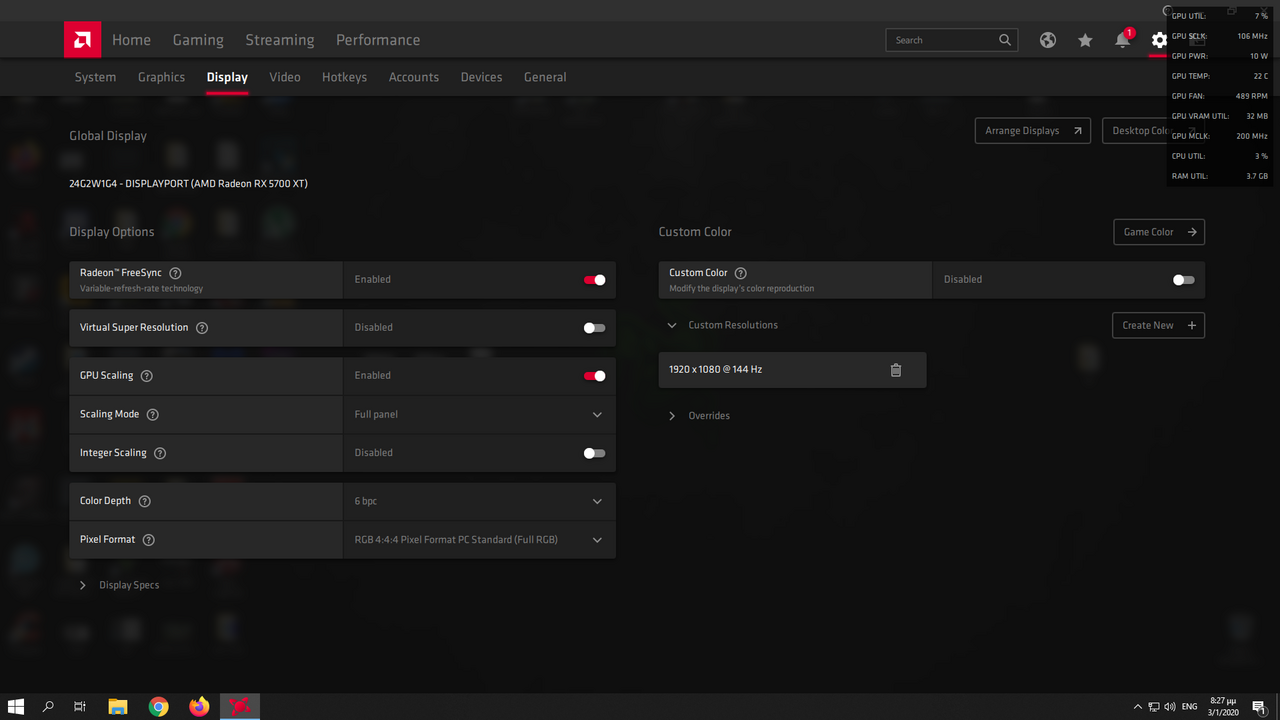This screenshot has width=1280, height=720.
Task: Open File Explorer from taskbar
Action: click(118, 706)
